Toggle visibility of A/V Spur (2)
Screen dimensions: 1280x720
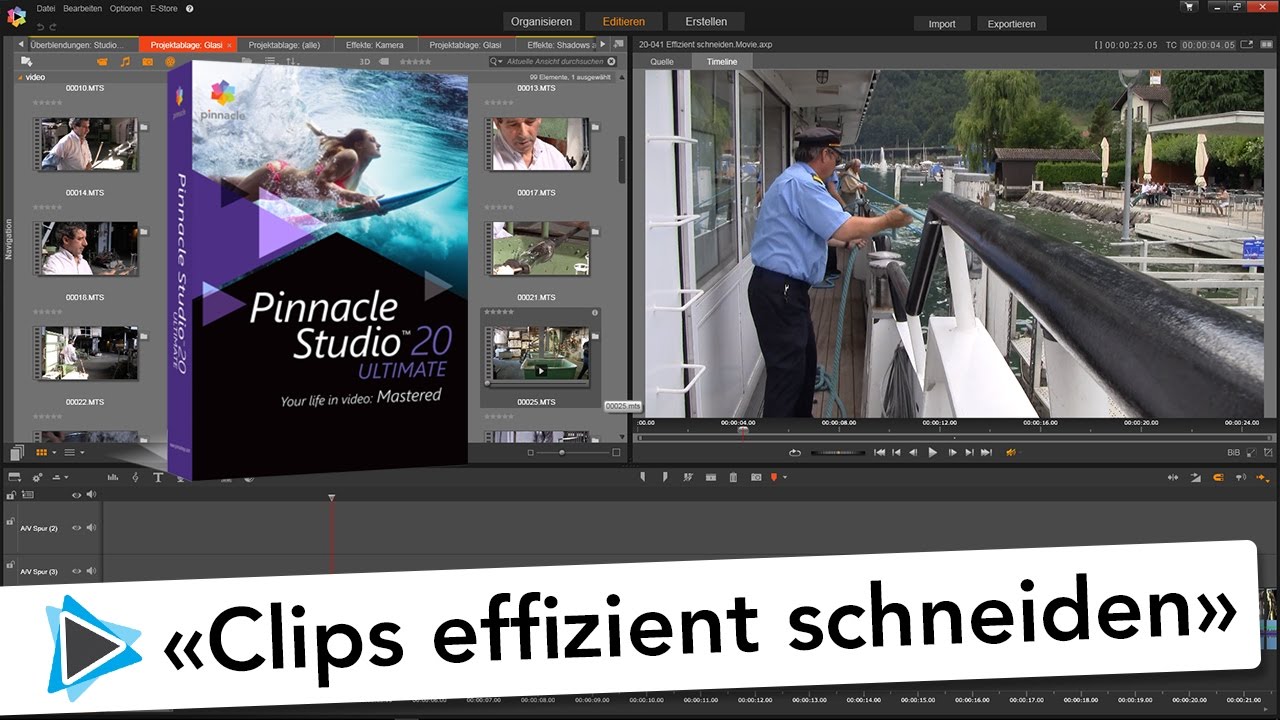pyautogui.click(x=76, y=528)
